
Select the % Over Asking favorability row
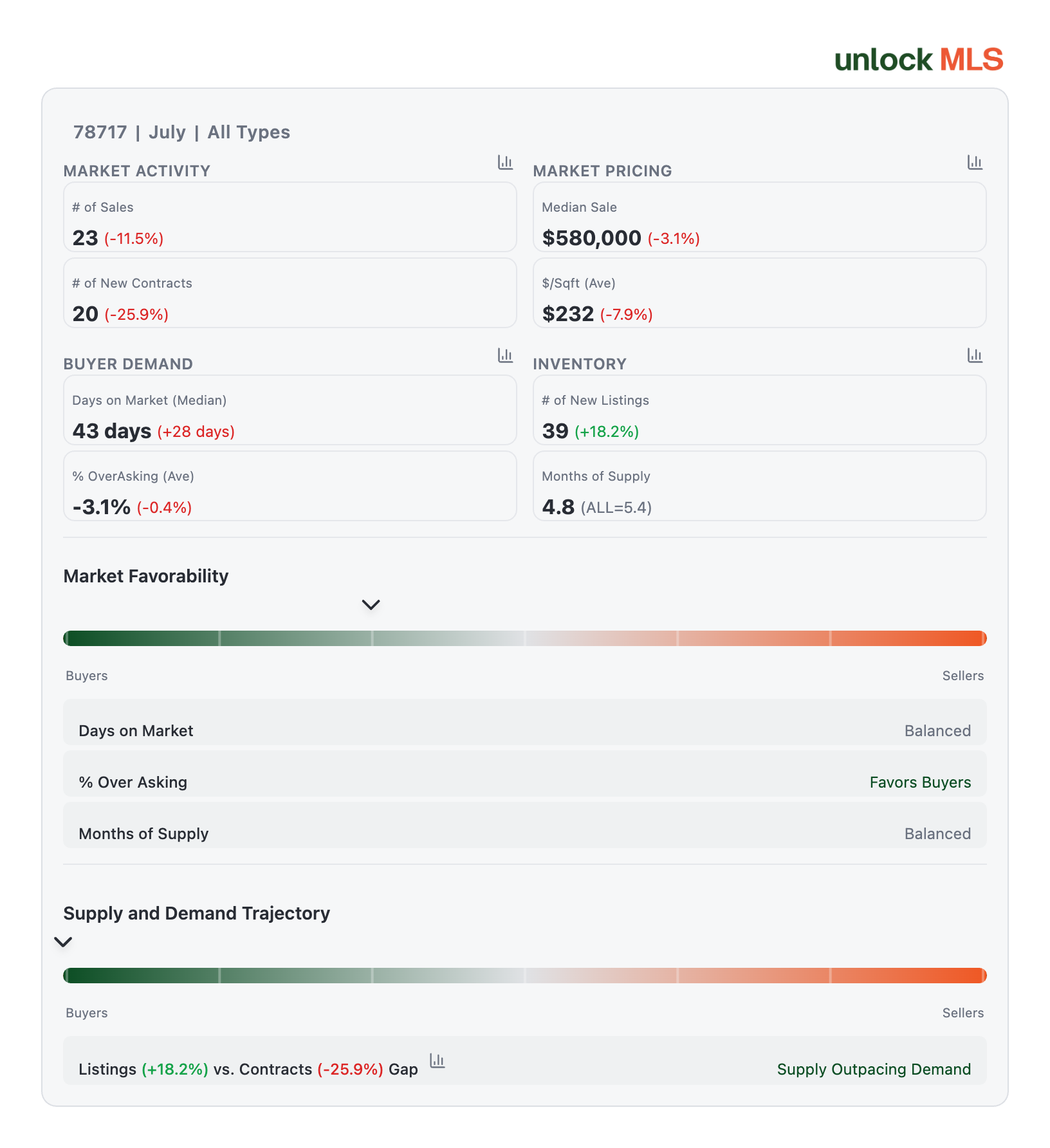[x=525, y=773]
